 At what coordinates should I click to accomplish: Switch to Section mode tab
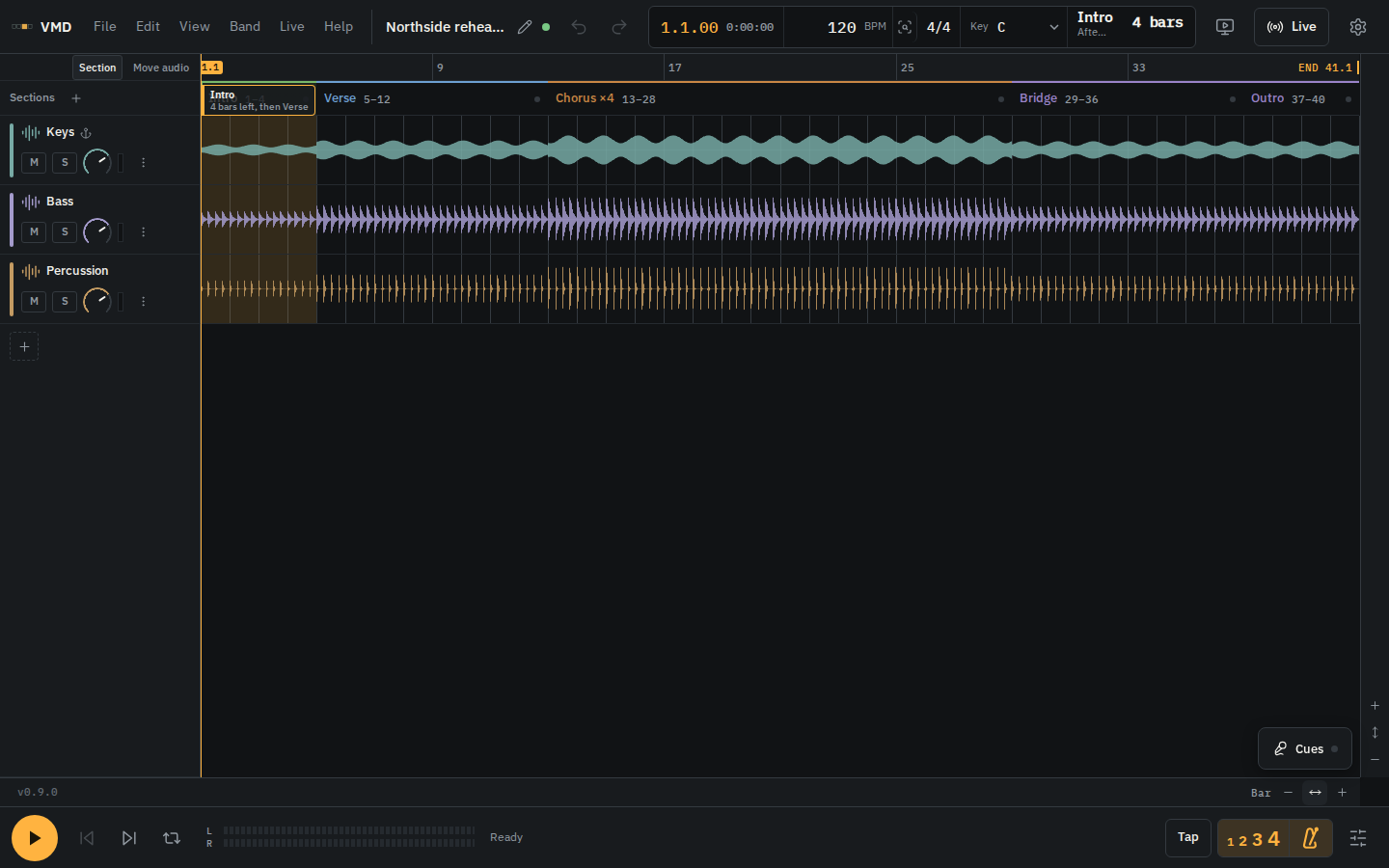pyautogui.click(x=97, y=68)
